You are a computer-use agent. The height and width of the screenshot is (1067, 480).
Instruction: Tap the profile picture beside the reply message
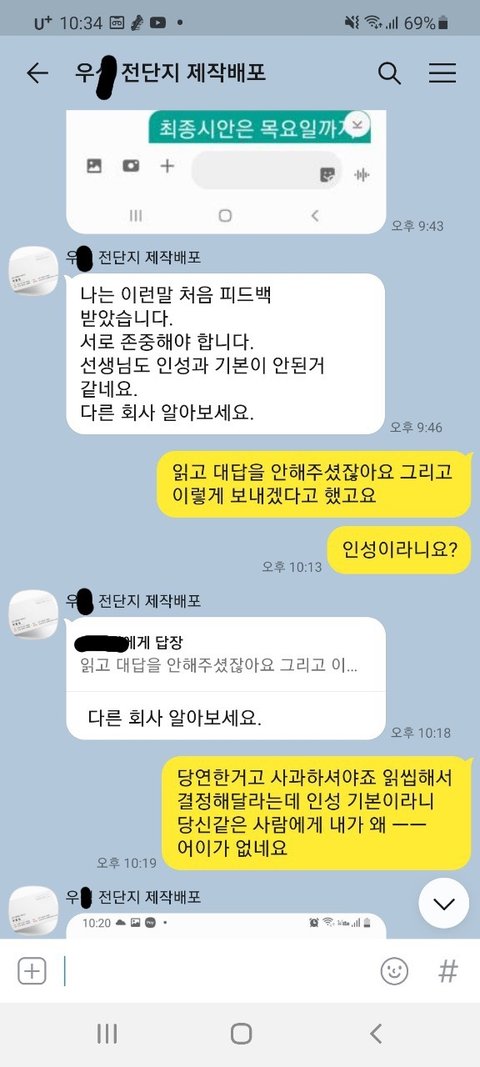pyautogui.click(x=33, y=615)
